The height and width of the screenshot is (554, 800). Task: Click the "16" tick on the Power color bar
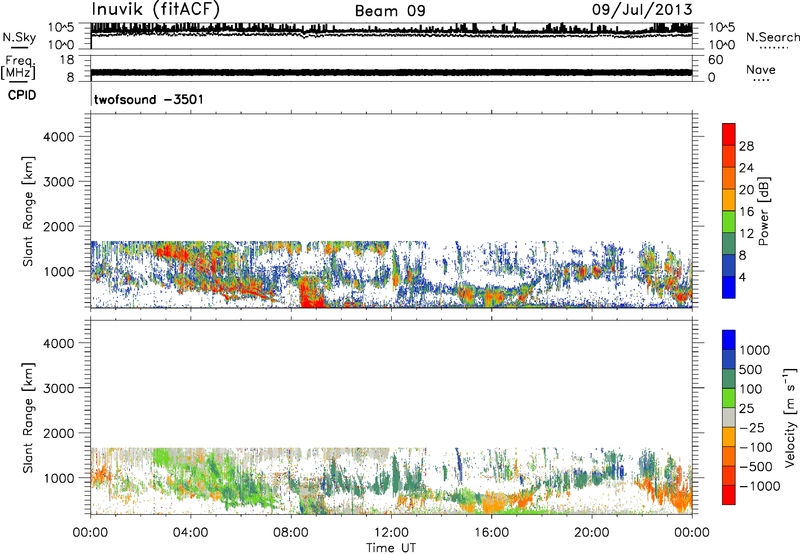pos(746,212)
